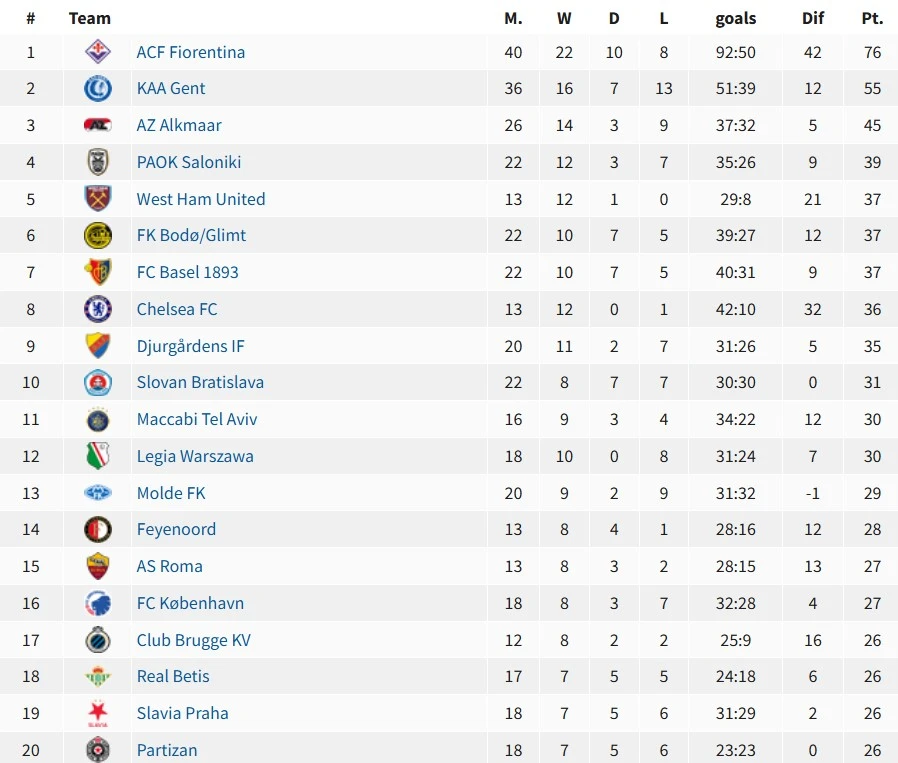
Task: Click the AS Roma club badge
Action: 98,566
